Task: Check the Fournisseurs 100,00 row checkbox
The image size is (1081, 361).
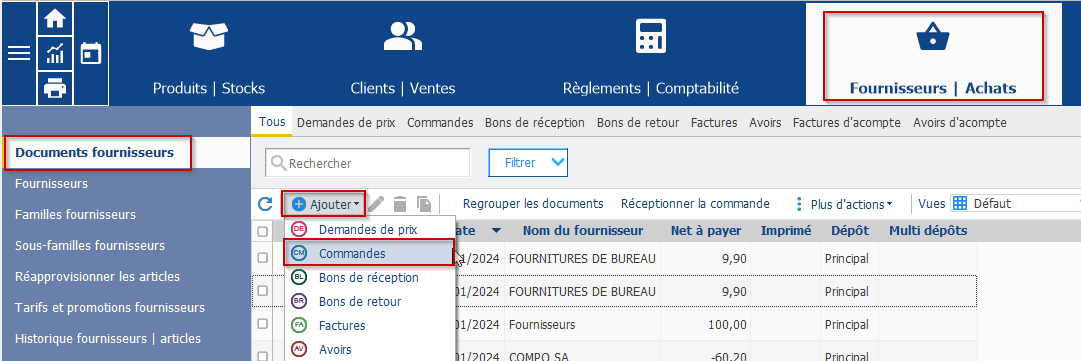Action: coord(263,324)
